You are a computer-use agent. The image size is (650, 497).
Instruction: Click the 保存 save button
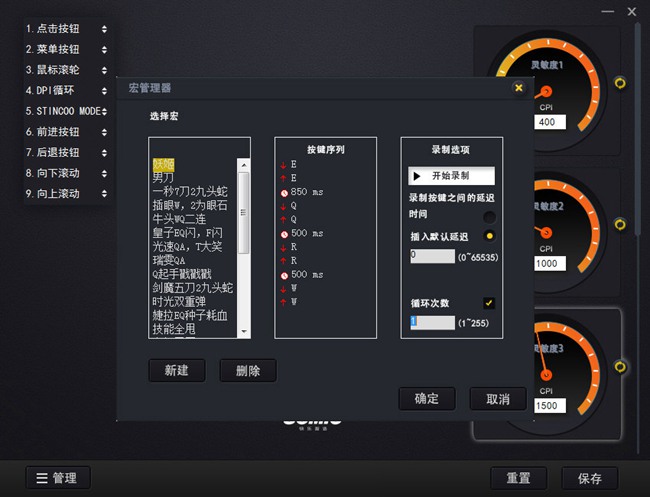coord(590,478)
